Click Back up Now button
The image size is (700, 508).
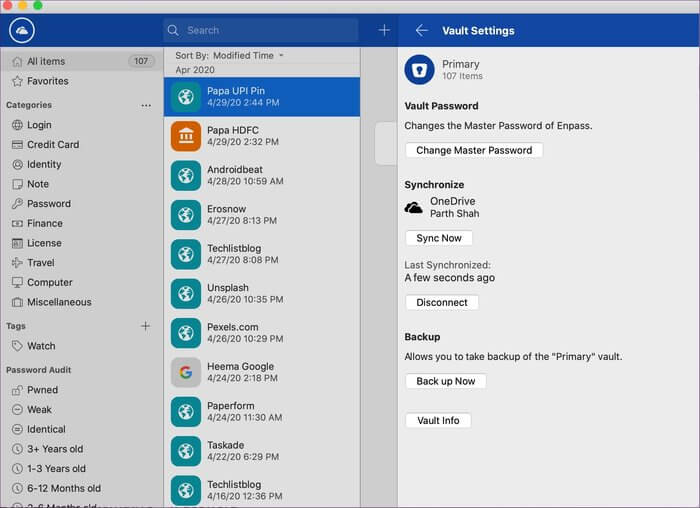[x=446, y=381]
